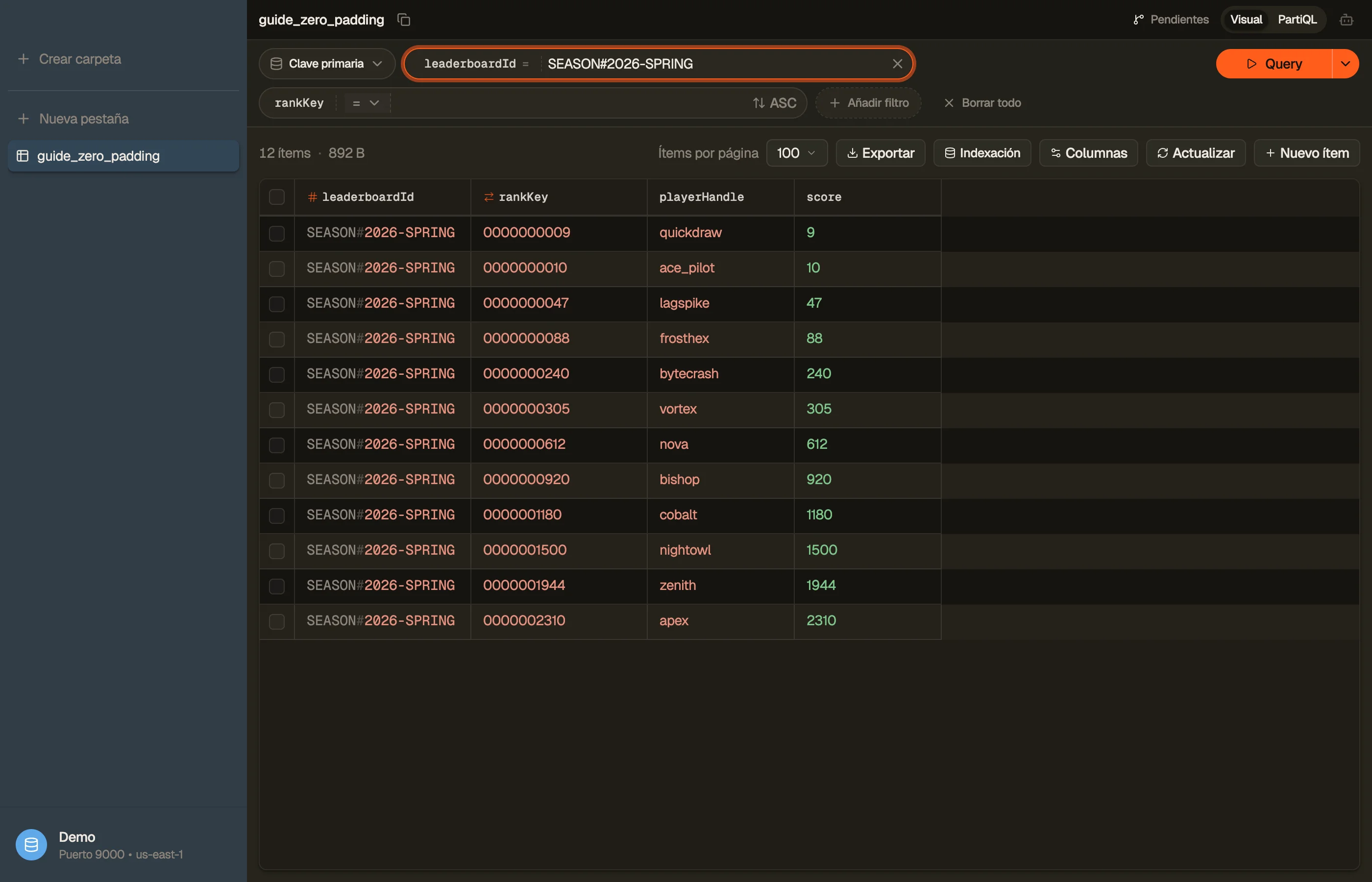
Task: Clear the leaderboardId value with X
Action: [897, 64]
